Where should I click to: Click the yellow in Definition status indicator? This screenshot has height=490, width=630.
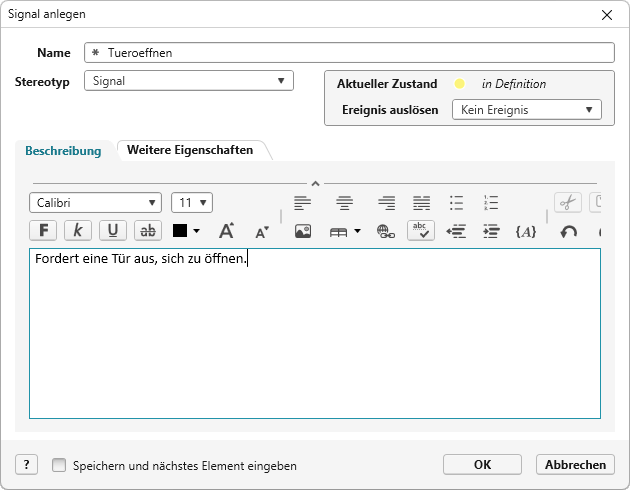(x=460, y=84)
